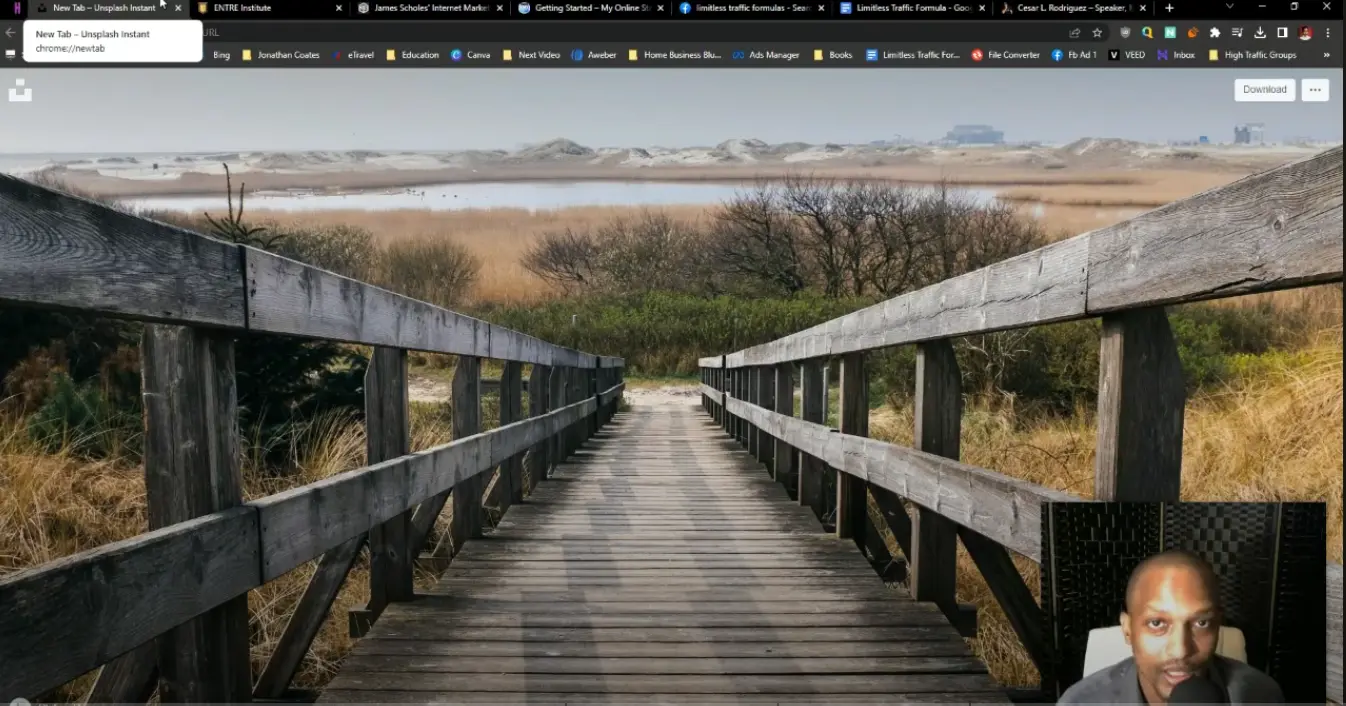Close the James Scholes' Internet Marketing tab
Screen dimensions: 1346x706
500,8
